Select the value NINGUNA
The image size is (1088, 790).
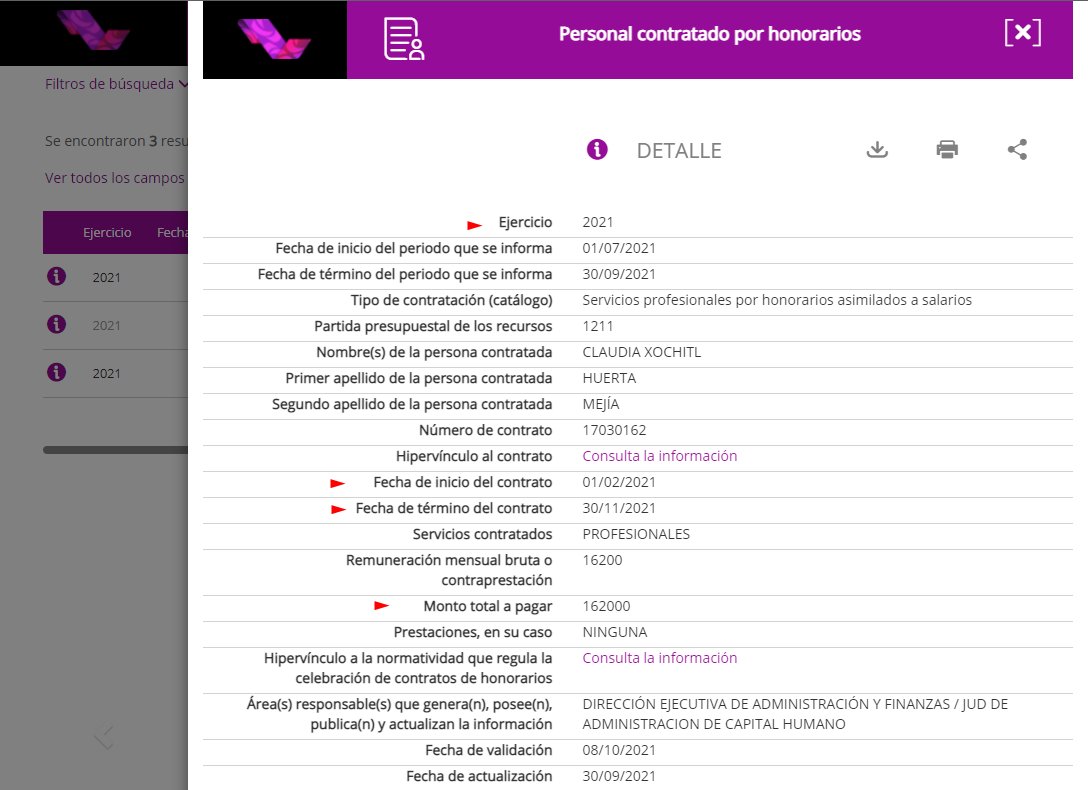click(614, 632)
